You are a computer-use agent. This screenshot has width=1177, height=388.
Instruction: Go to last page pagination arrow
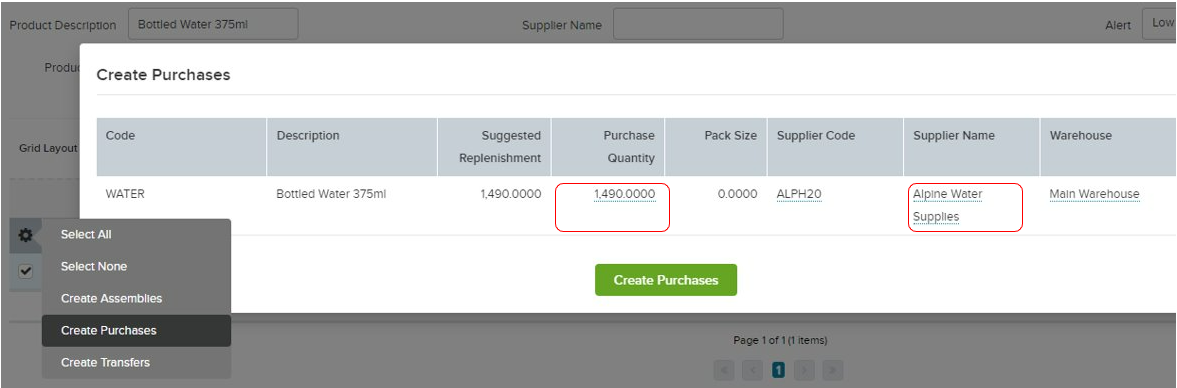pos(832,369)
